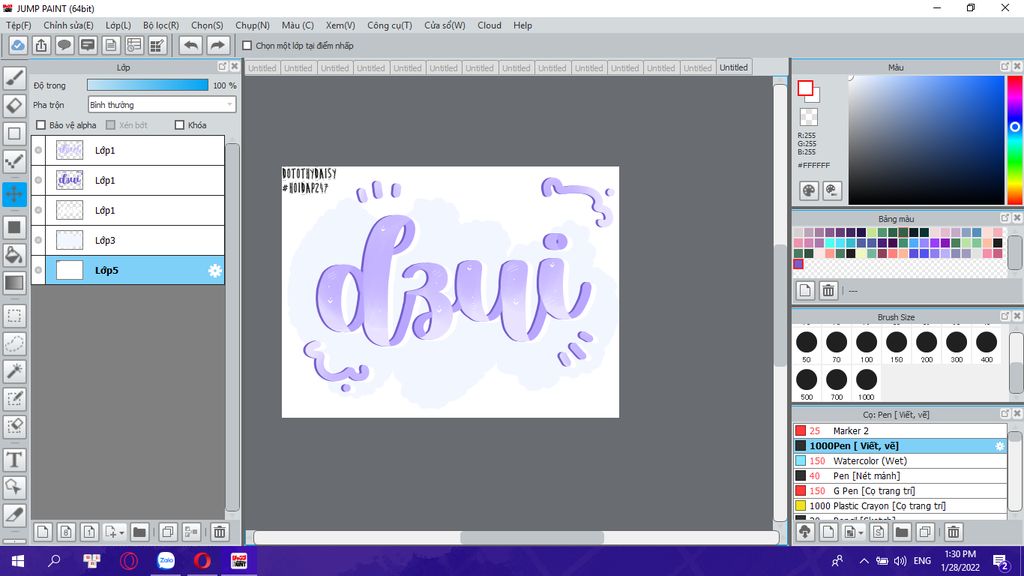
Task: Select the Eraser tool
Action: 14,106
